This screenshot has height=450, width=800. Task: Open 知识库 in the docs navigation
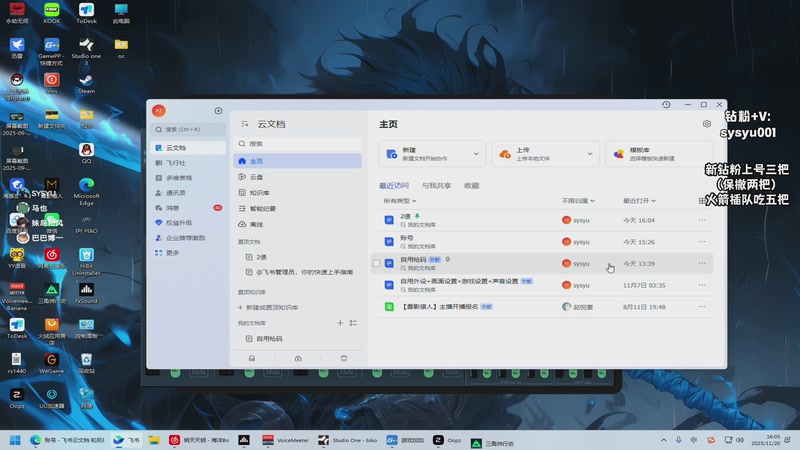297,193
